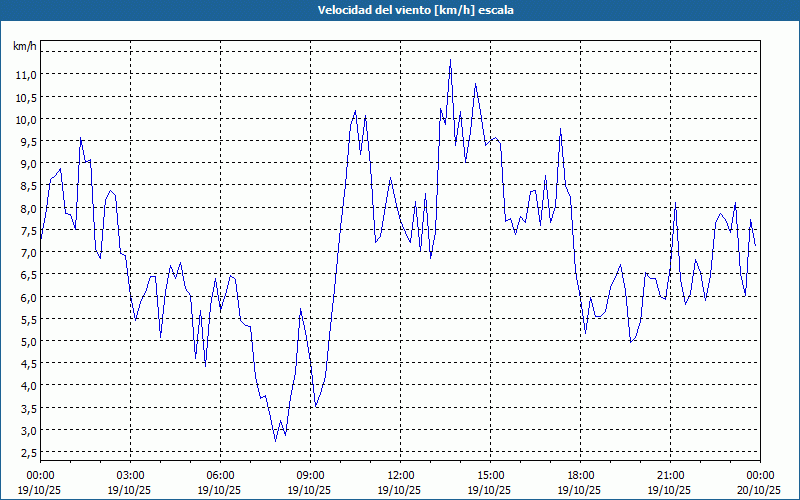Select the 09:00 x-axis time label

pyautogui.click(x=310, y=475)
